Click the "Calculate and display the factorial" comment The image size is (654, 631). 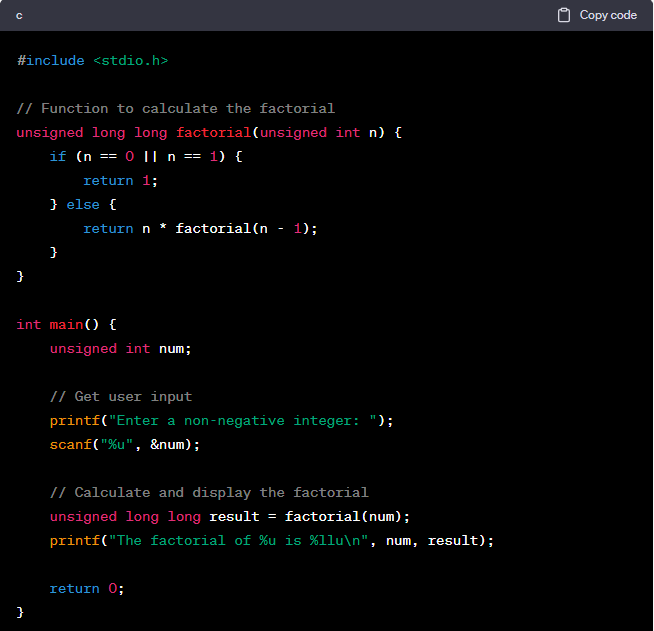coord(209,492)
